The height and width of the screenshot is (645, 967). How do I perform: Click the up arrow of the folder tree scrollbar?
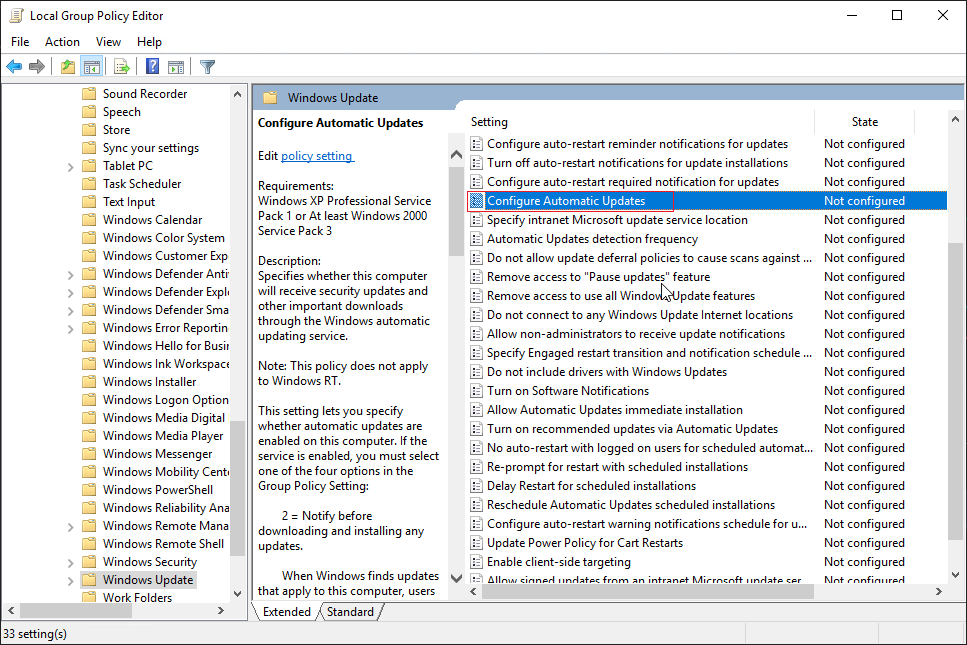tap(237, 94)
